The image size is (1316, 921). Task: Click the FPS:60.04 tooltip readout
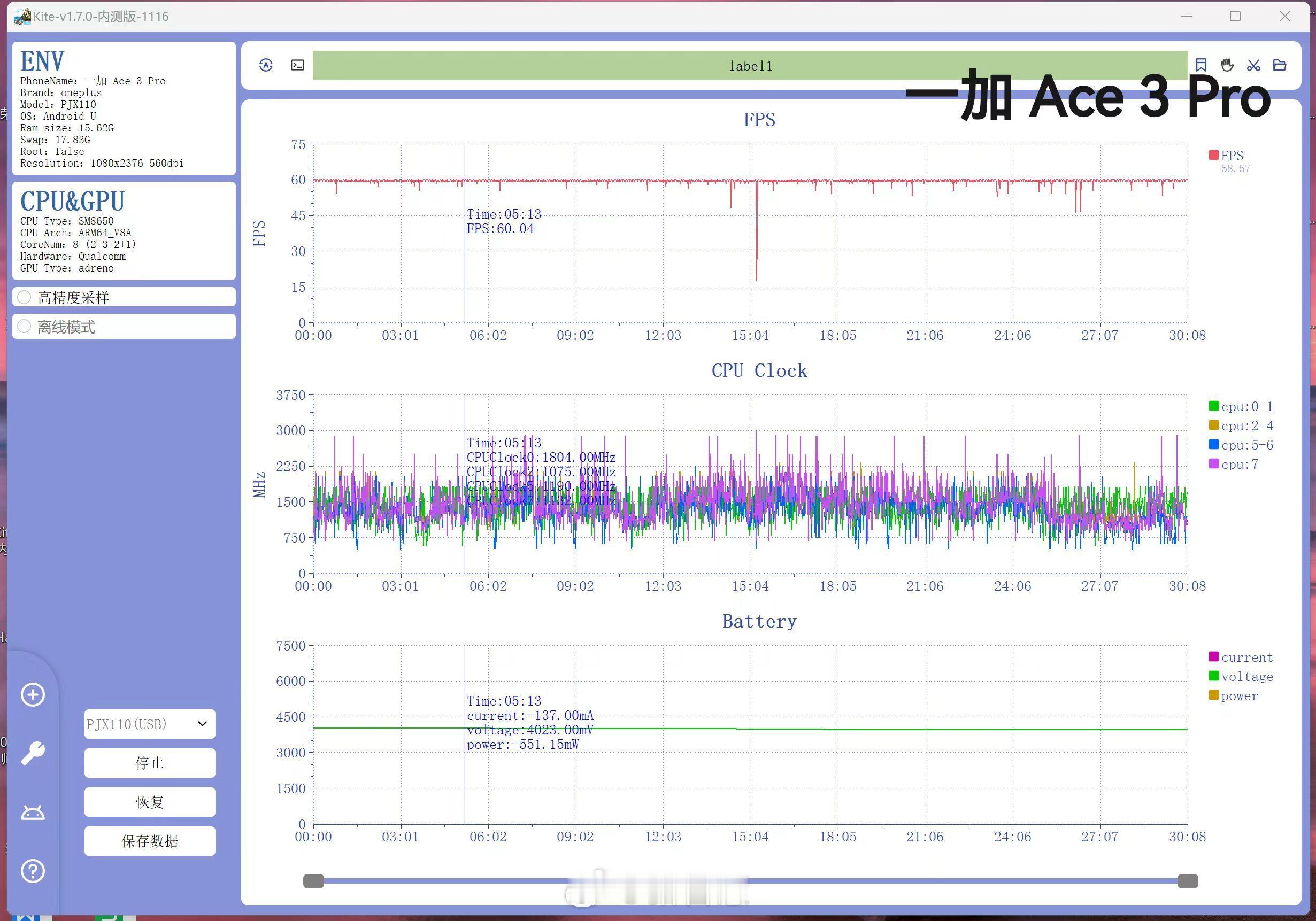tap(500, 229)
